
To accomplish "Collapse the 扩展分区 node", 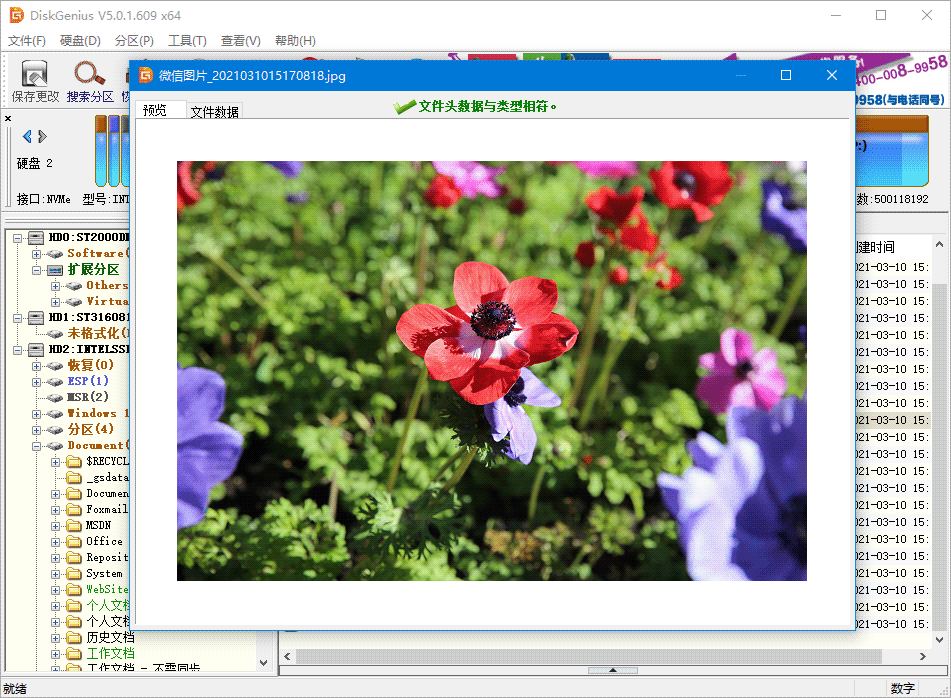I will [36, 270].
